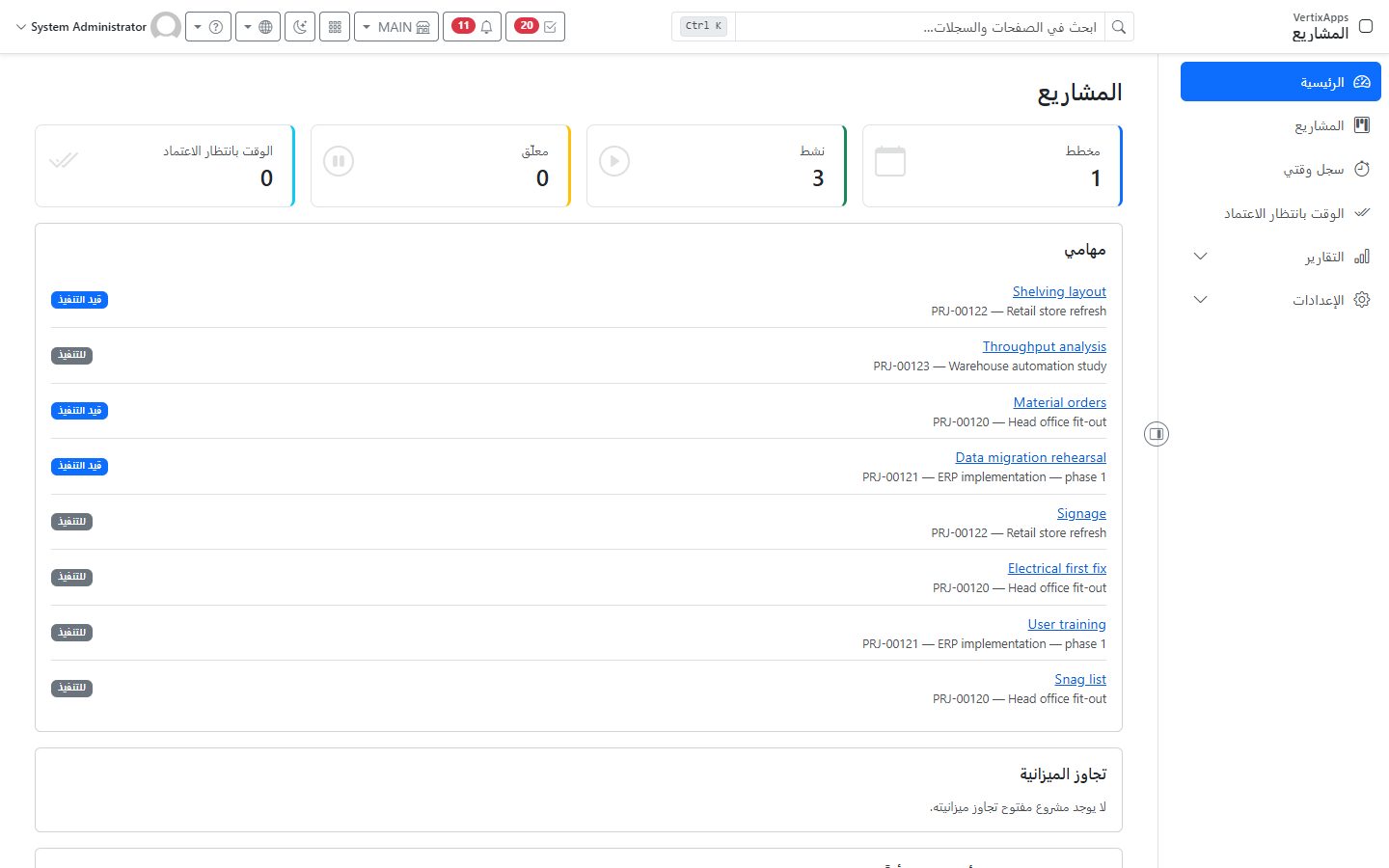Open the Shelving layout task link
Image resolution: width=1389 pixels, height=868 pixels.
tap(1059, 291)
